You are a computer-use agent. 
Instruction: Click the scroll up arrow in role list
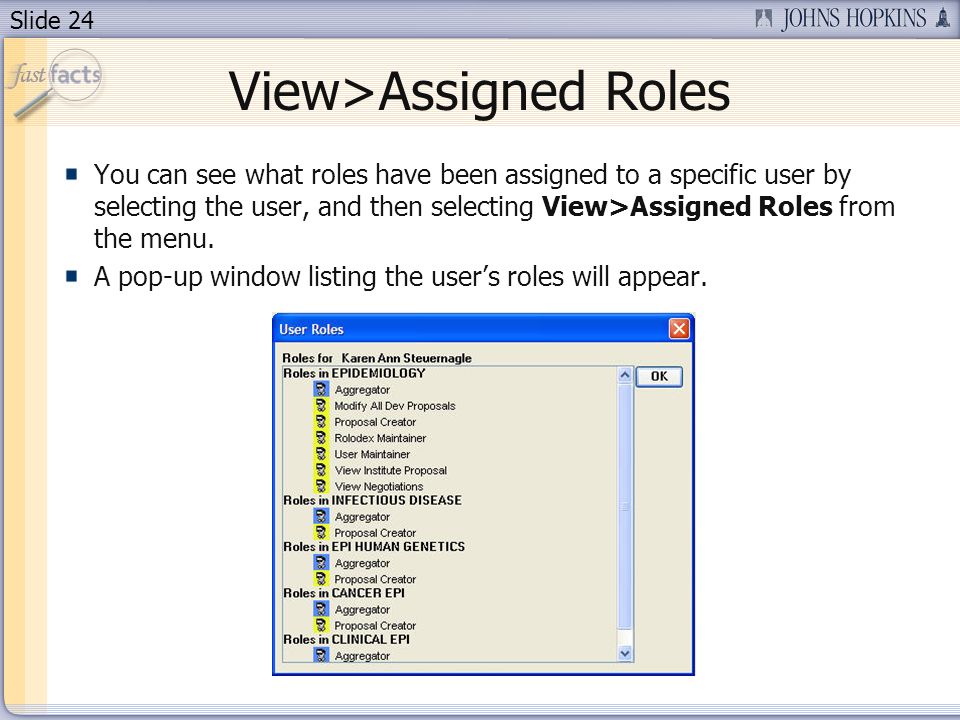coord(624,375)
